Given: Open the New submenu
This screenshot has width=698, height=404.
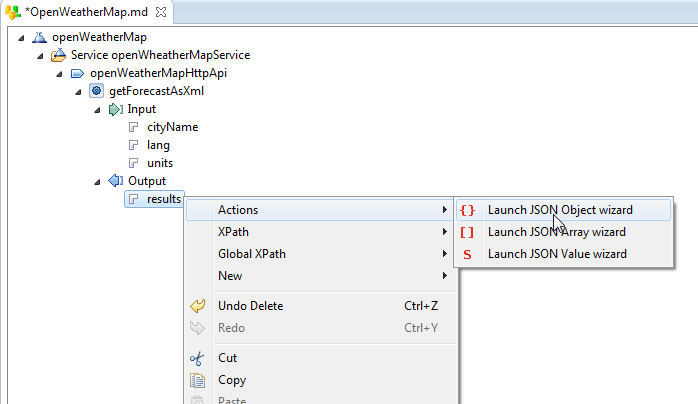Looking at the screenshot, I should pyautogui.click(x=318, y=276).
